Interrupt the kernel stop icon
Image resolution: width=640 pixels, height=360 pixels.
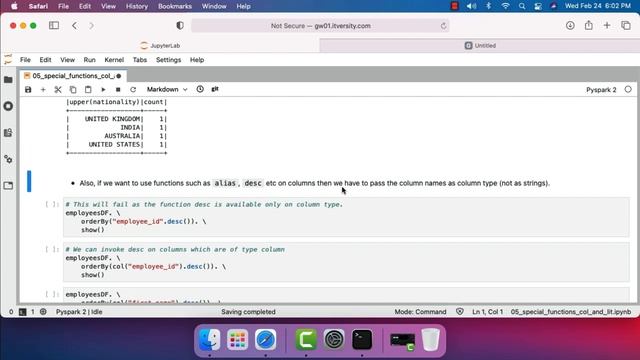118,89
